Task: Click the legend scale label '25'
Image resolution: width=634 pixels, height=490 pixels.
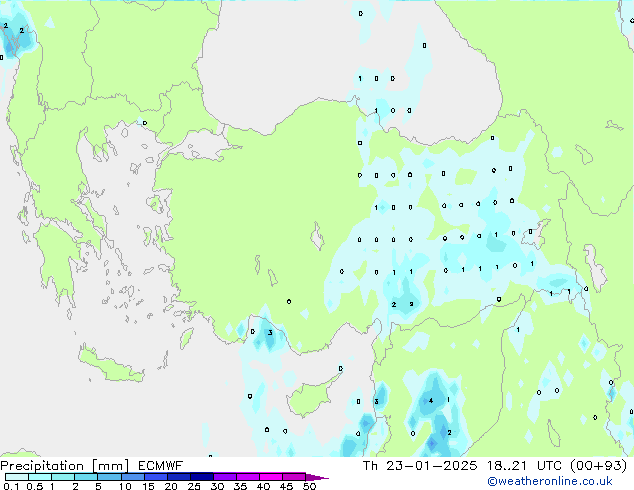Action: 194,486
